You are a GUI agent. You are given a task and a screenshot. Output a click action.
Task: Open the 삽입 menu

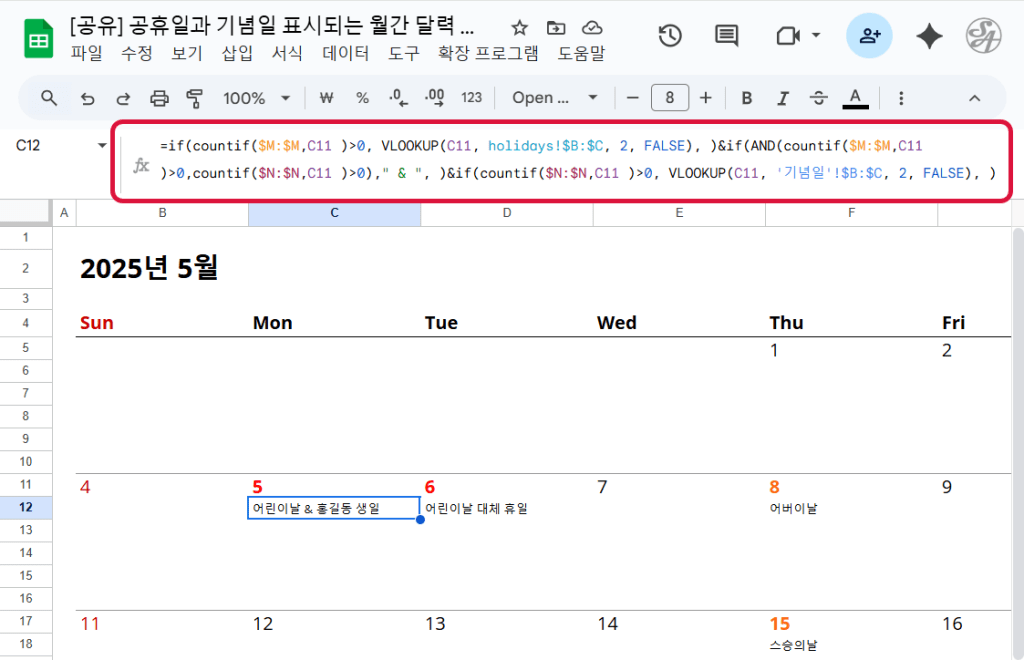[237, 54]
